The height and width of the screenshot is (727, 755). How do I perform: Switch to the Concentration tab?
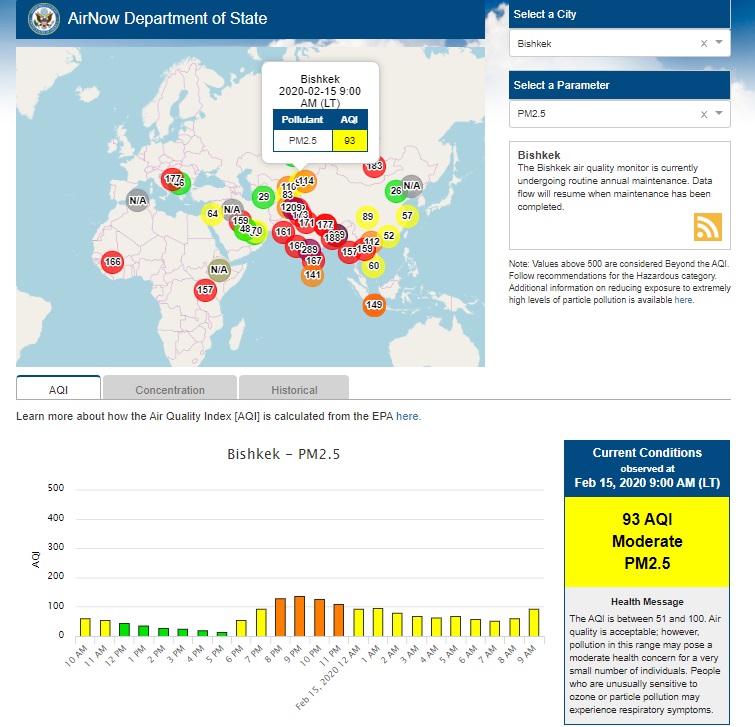pos(170,390)
